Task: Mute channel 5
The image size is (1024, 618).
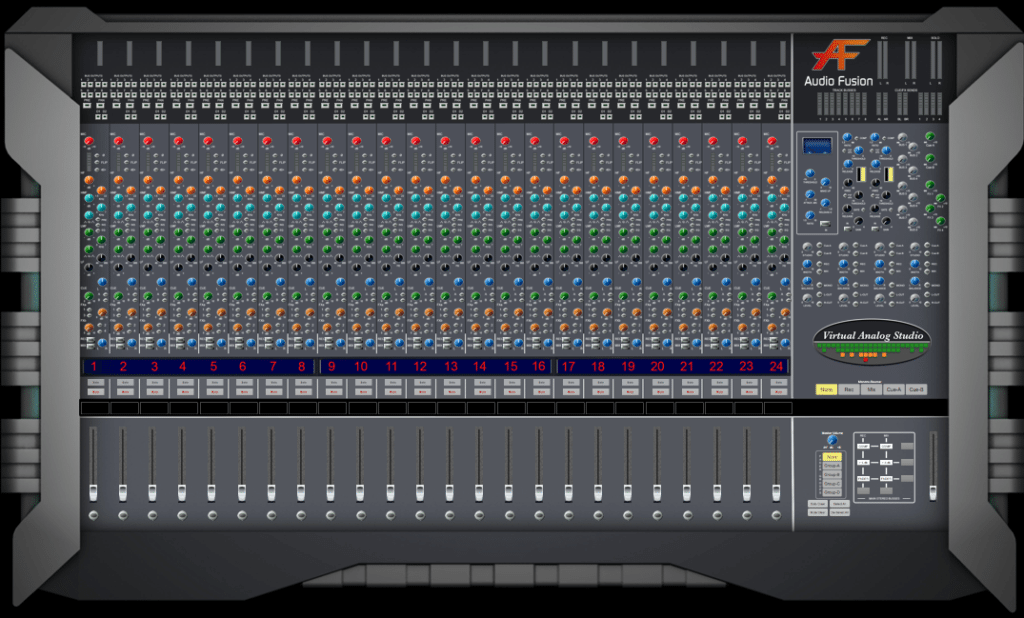Action: point(213,392)
